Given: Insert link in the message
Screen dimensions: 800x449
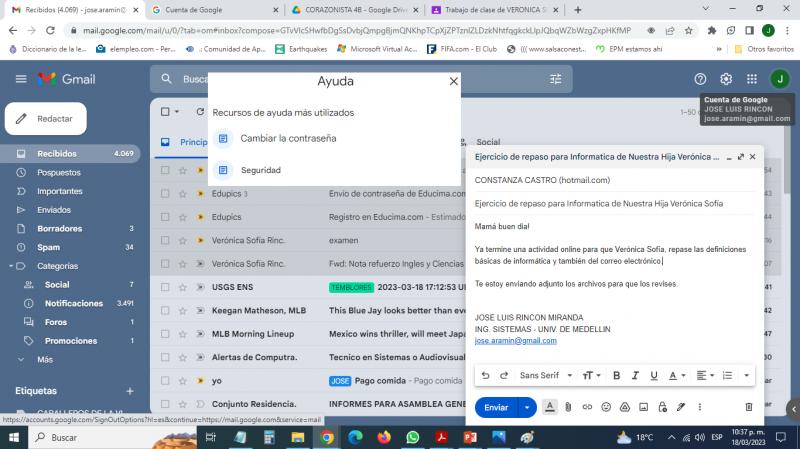Looking at the screenshot, I should pyautogui.click(x=587, y=407).
